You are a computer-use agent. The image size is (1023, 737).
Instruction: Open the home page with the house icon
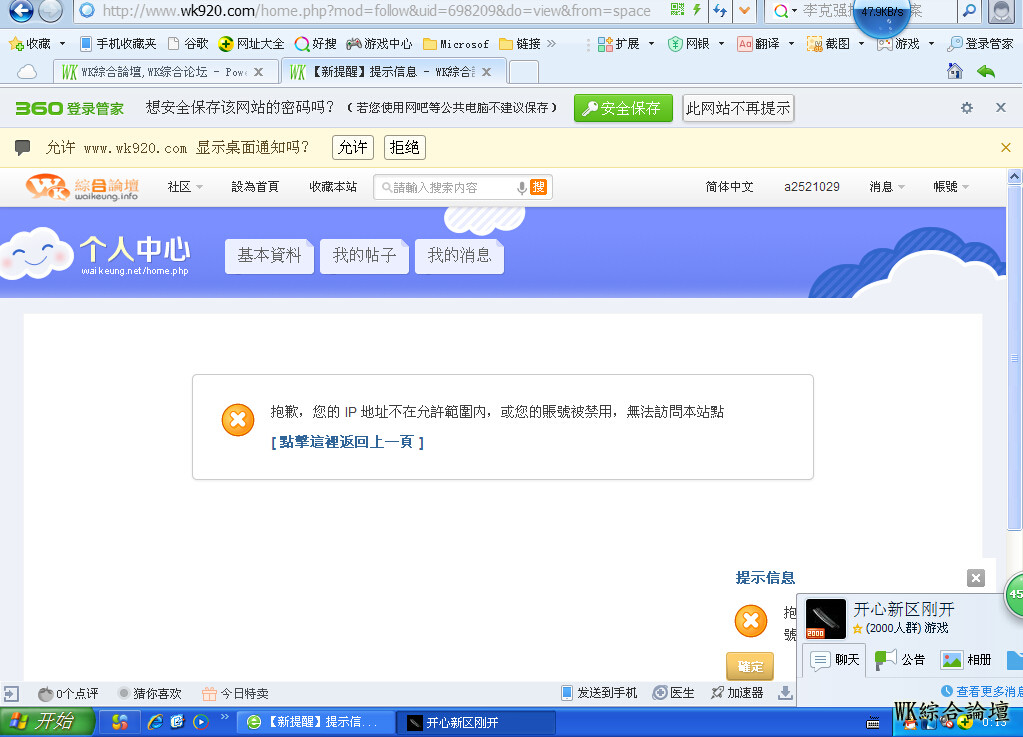954,71
